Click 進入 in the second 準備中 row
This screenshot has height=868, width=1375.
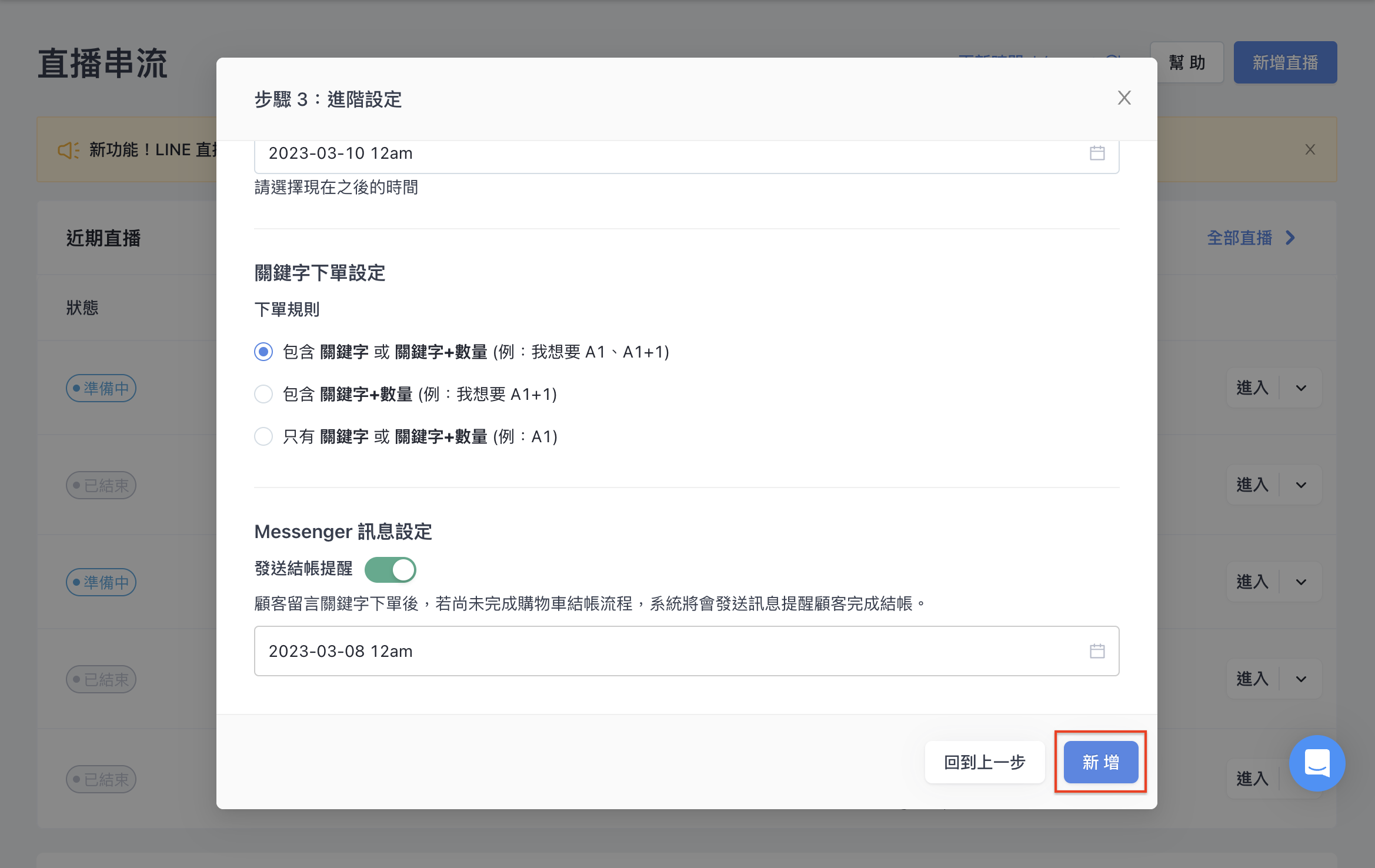[x=1252, y=582]
